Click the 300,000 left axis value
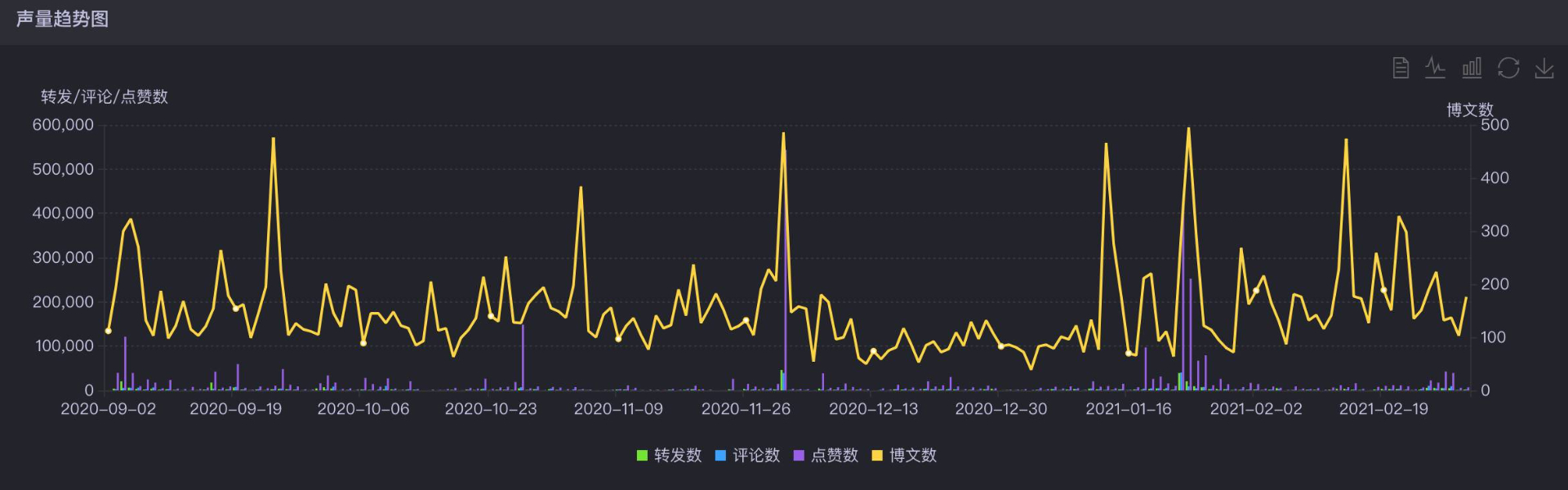1568x490 pixels. 63,258
